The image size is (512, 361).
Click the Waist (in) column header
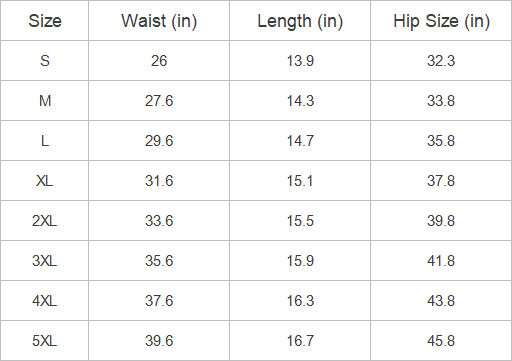(x=159, y=21)
